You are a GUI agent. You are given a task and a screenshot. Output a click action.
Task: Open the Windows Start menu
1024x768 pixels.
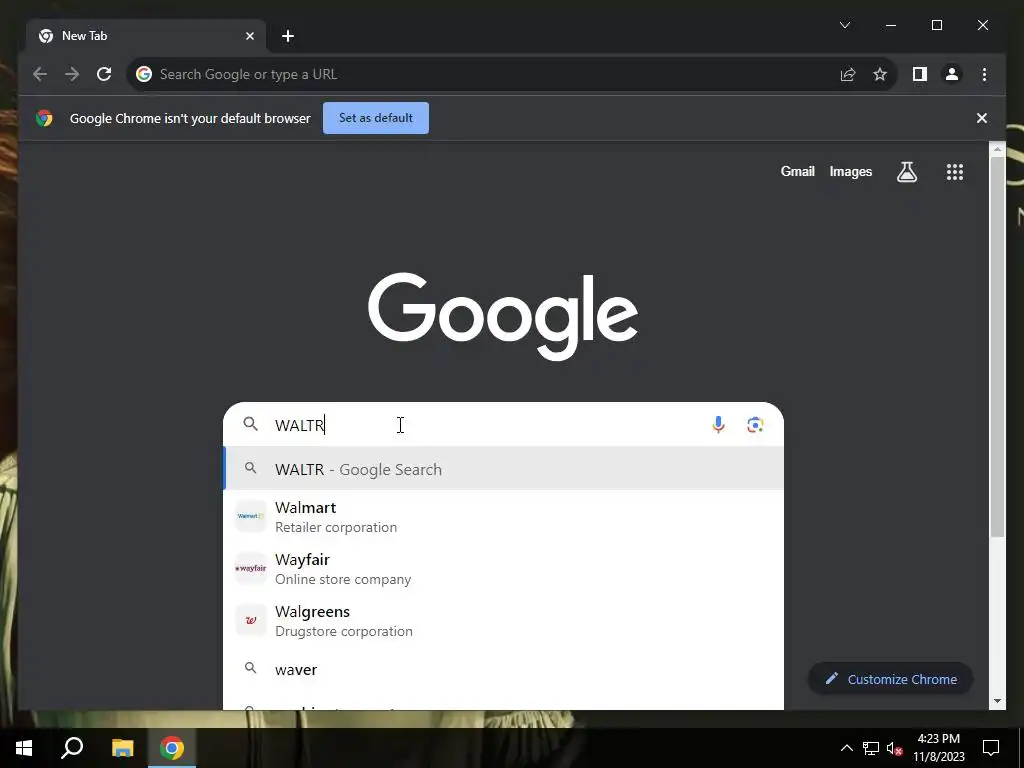tap(24, 748)
